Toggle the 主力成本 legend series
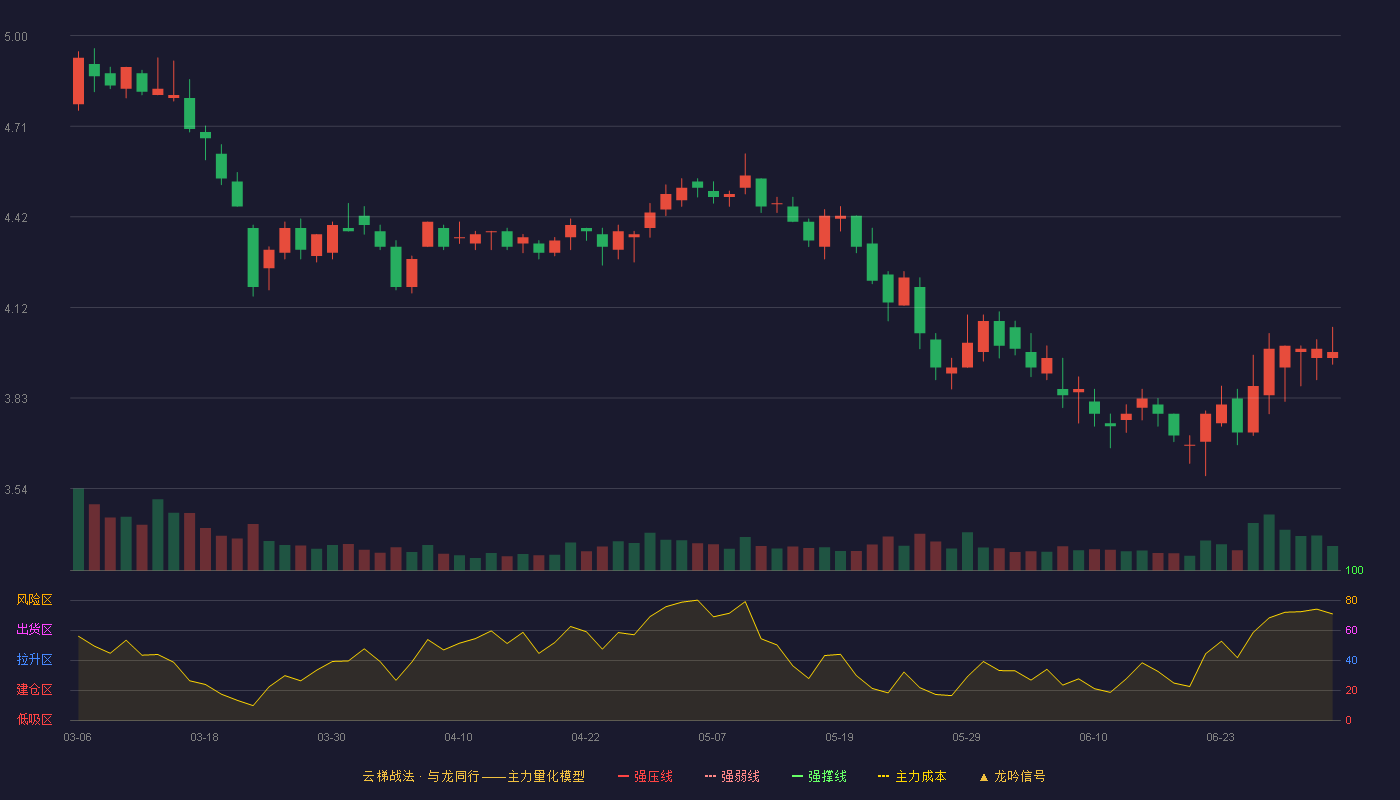This screenshot has height=800, width=1400. coord(911,776)
